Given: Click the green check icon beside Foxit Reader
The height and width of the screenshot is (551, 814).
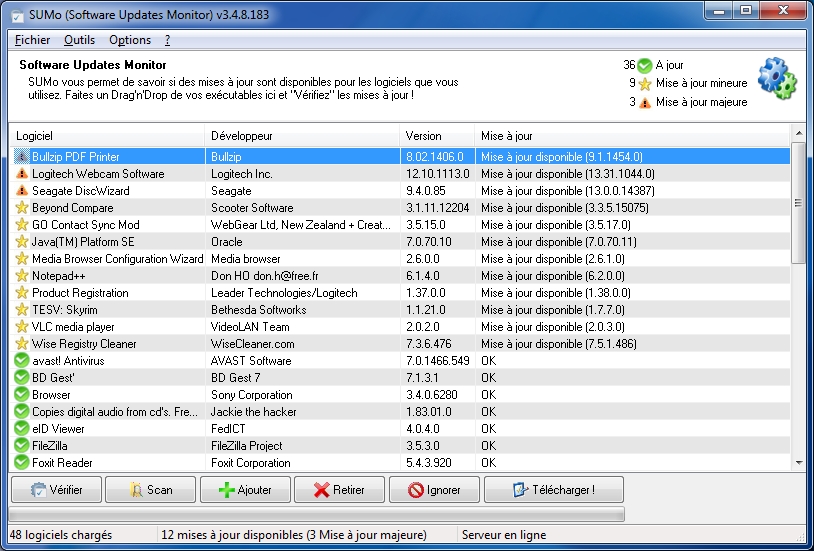Looking at the screenshot, I should [x=21, y=463].
